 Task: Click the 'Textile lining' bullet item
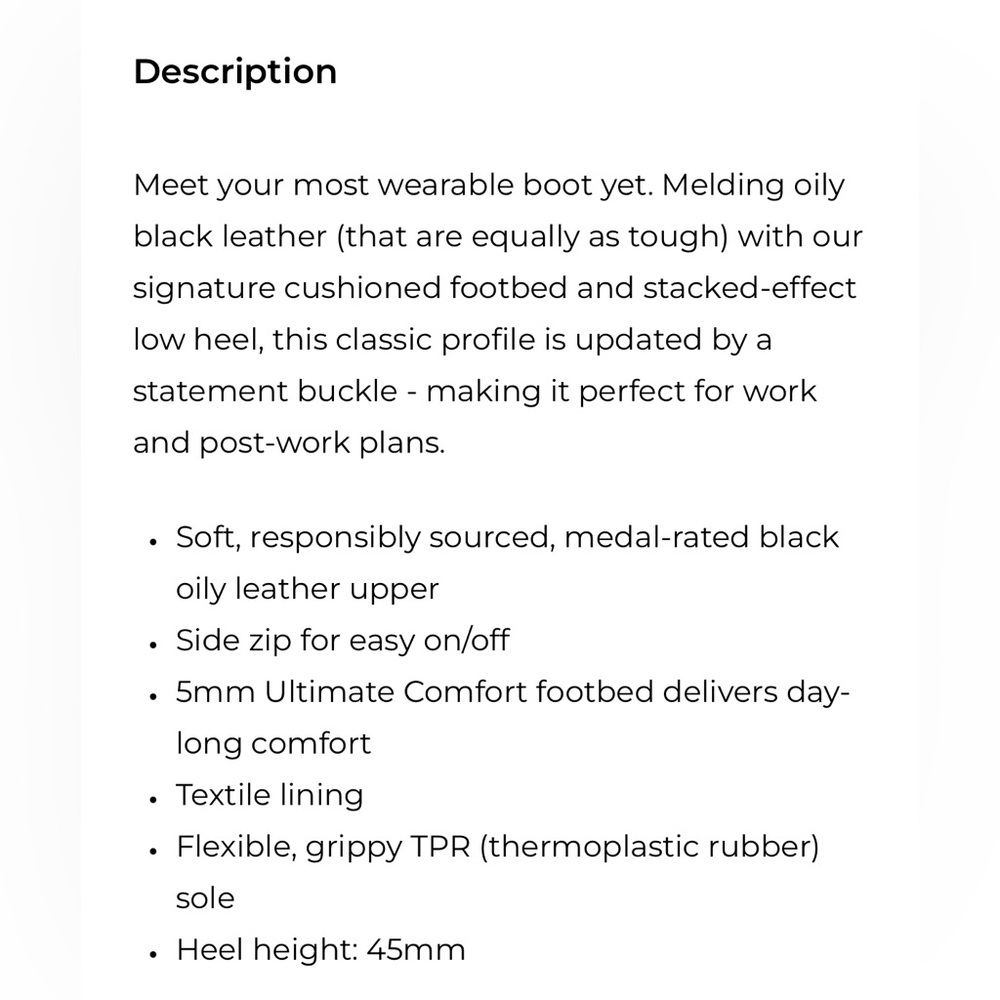point(270,795)
